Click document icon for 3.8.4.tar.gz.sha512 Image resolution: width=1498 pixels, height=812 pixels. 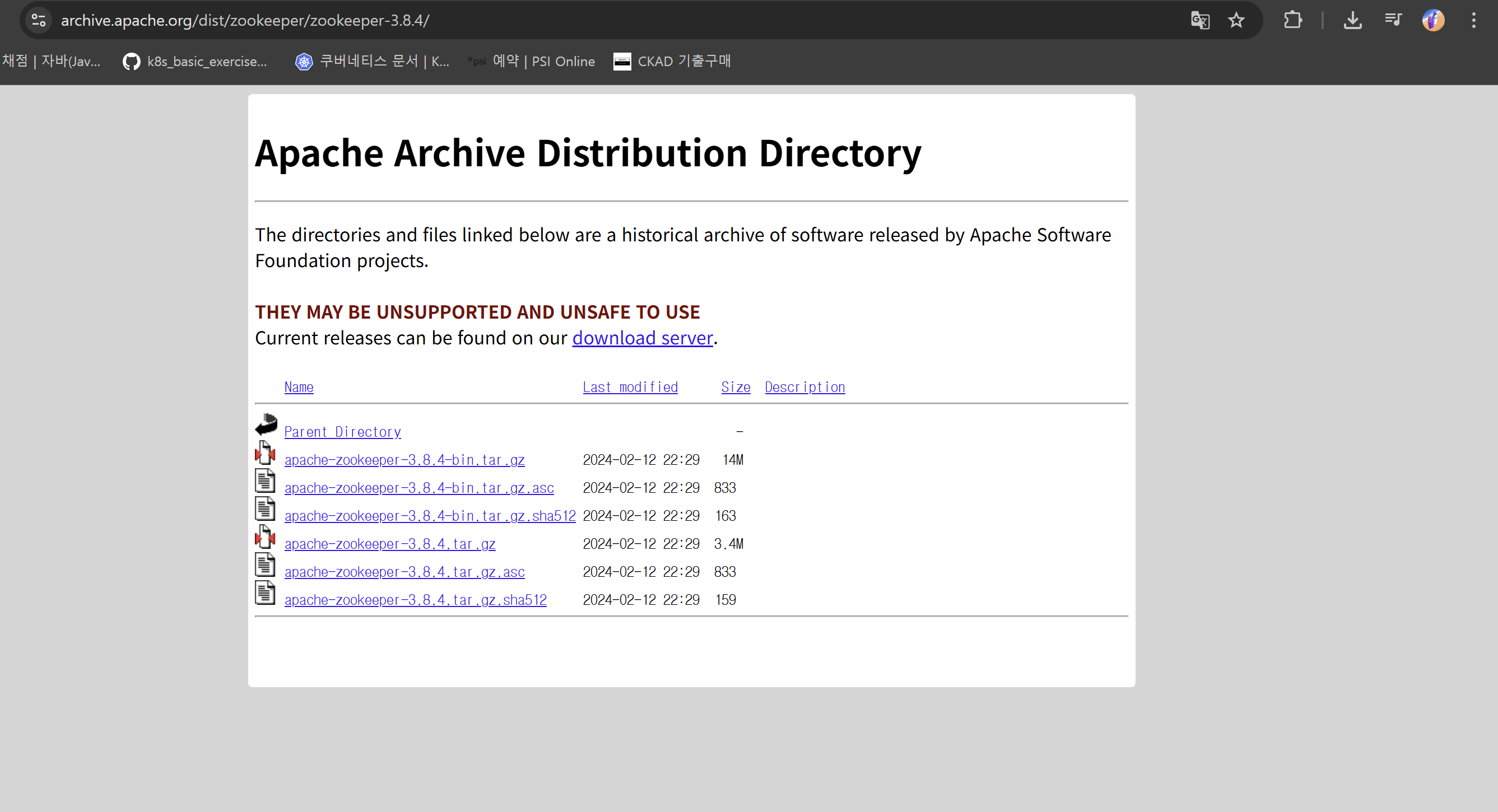(265, 592)
